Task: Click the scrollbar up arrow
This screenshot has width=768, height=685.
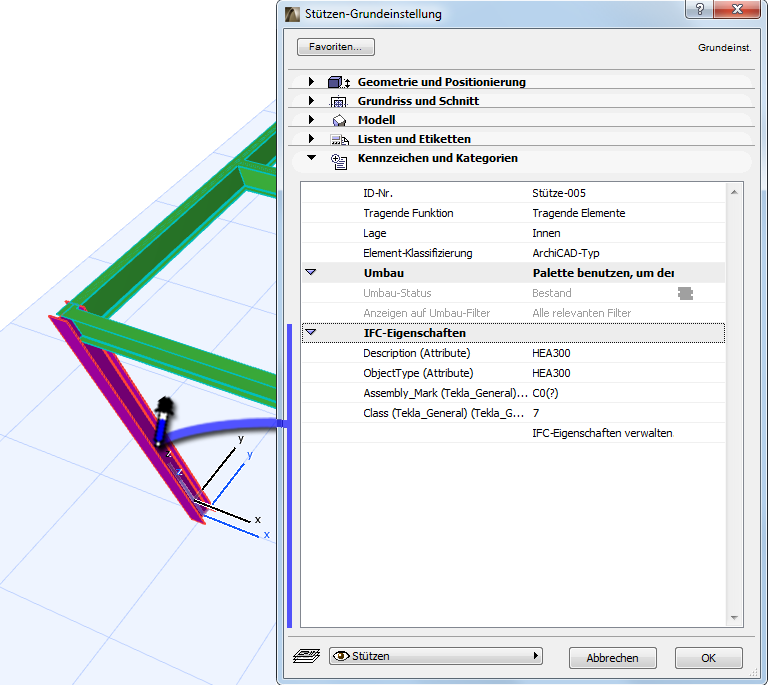Action: [x=734, y=192]
